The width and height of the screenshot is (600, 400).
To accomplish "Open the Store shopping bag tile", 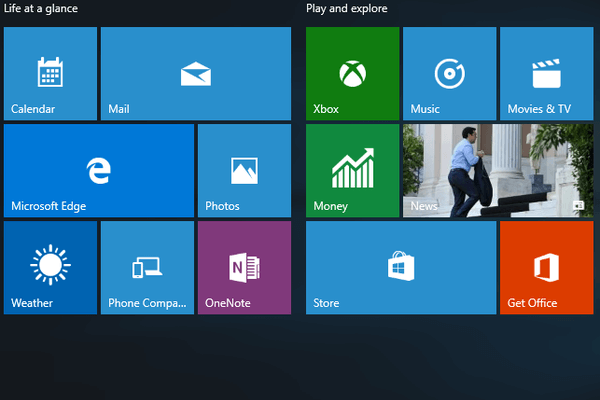I will [400, 267].
